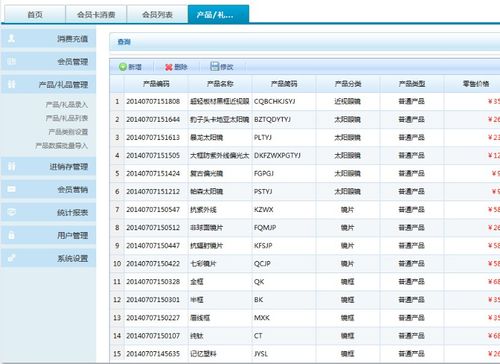Click product name 记忆塑料
This screenshot has width=500, height=364.
203,353
